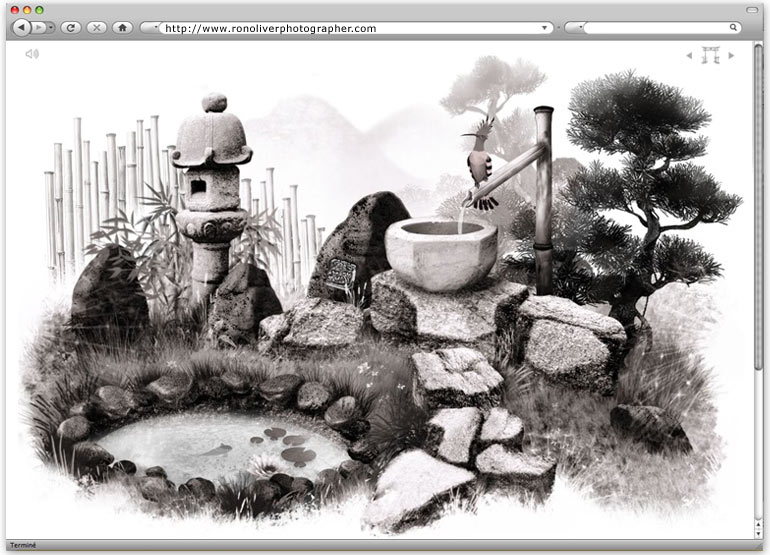Click the yellow minimize window button

pyautogui.click(x=27, y=10)
